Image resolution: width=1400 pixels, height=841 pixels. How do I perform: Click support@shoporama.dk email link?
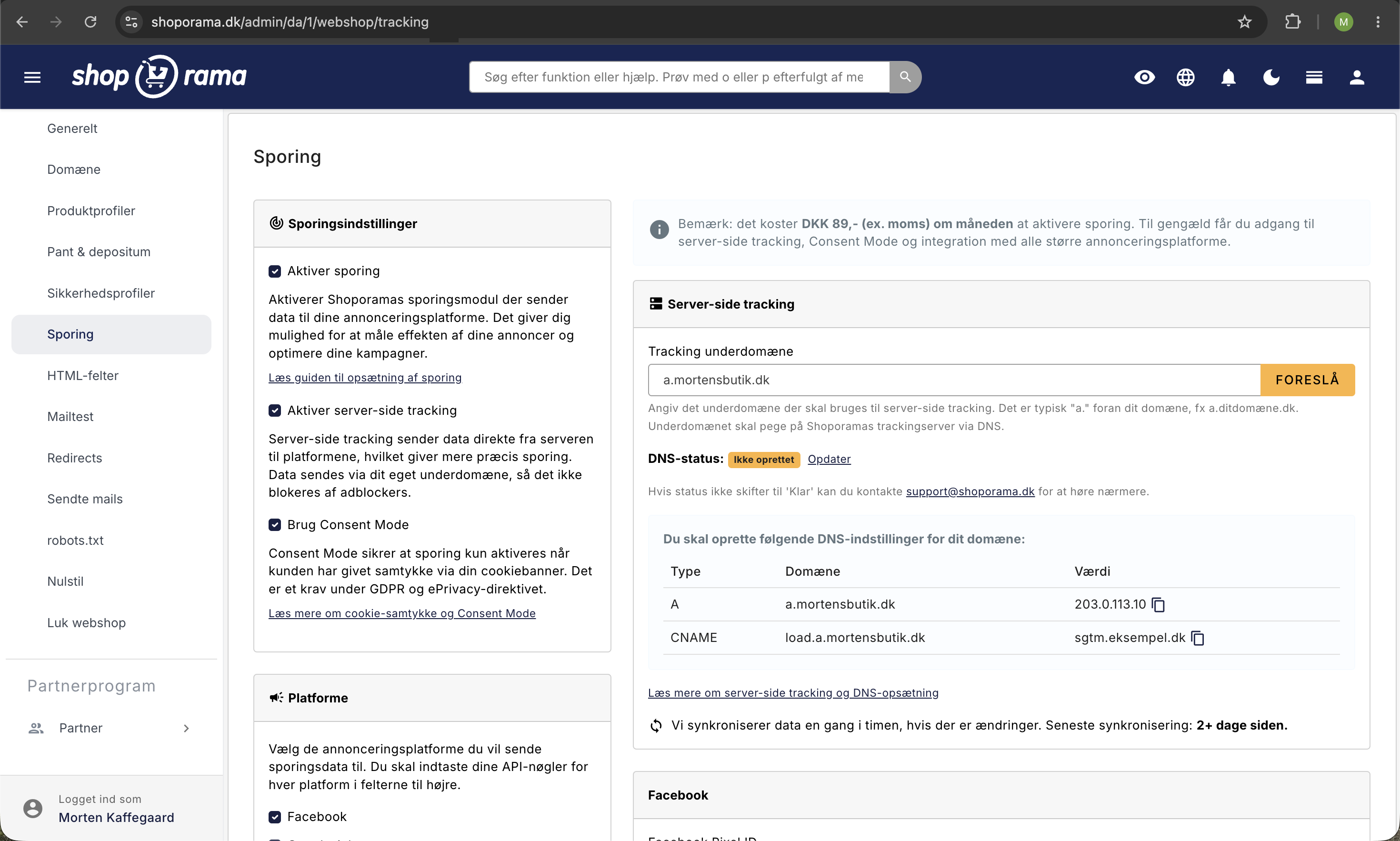970,491
